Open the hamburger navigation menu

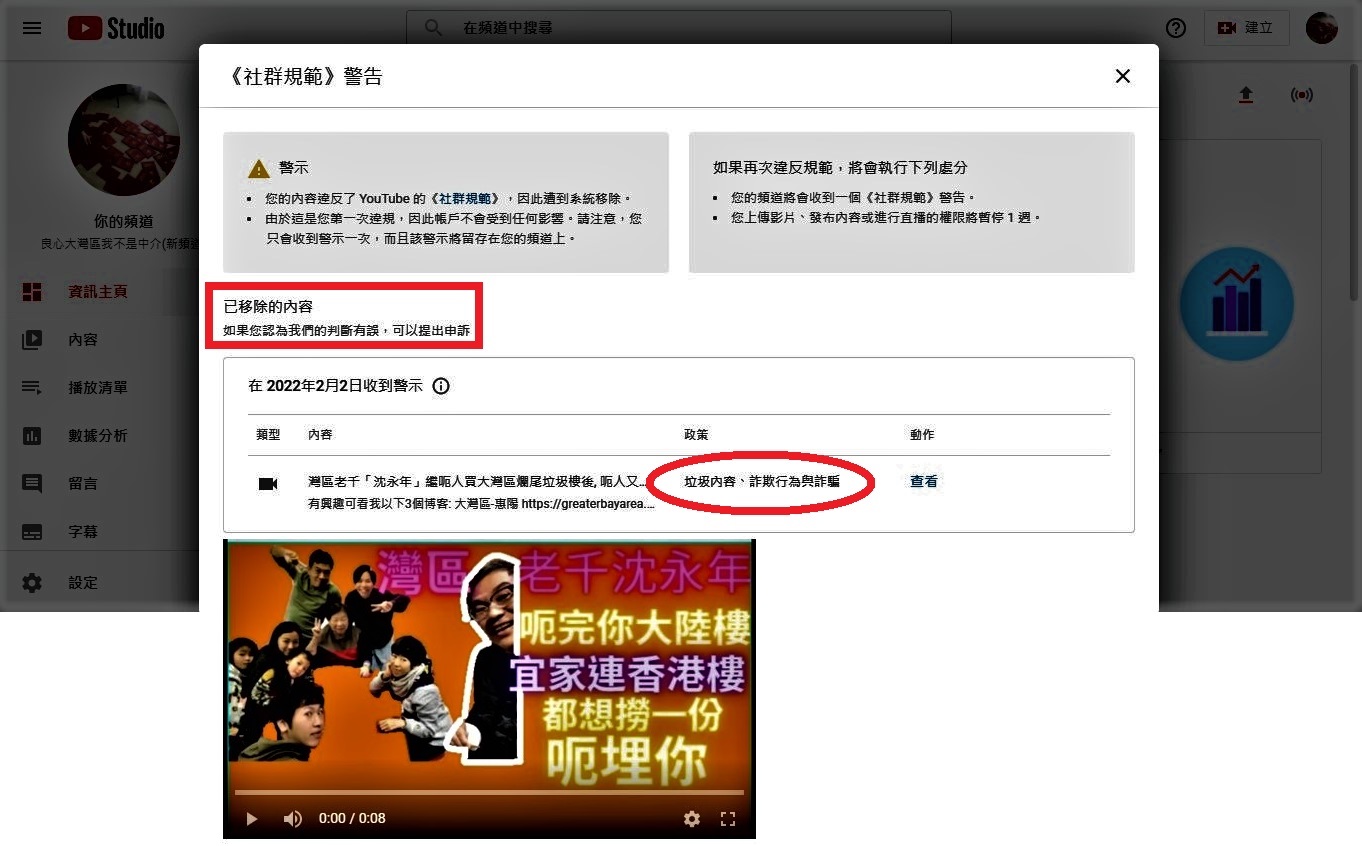32,28
